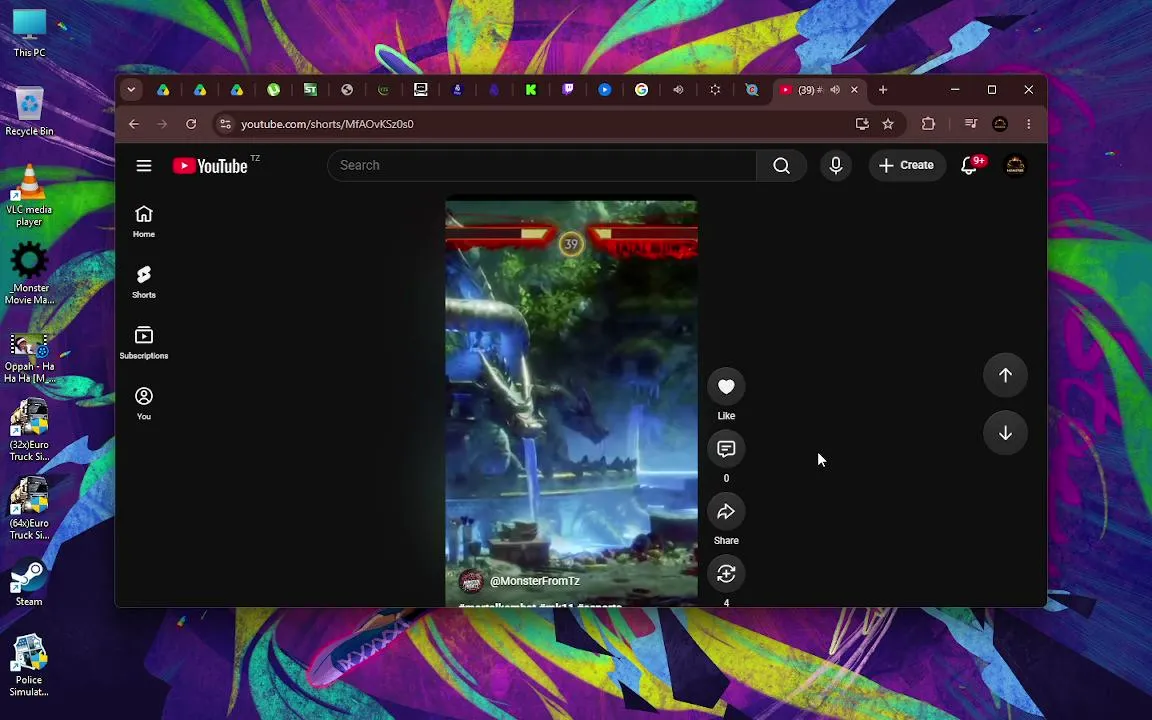Select (64x)Euro Truck Simulator shortcut

click(x=29, y=508)
